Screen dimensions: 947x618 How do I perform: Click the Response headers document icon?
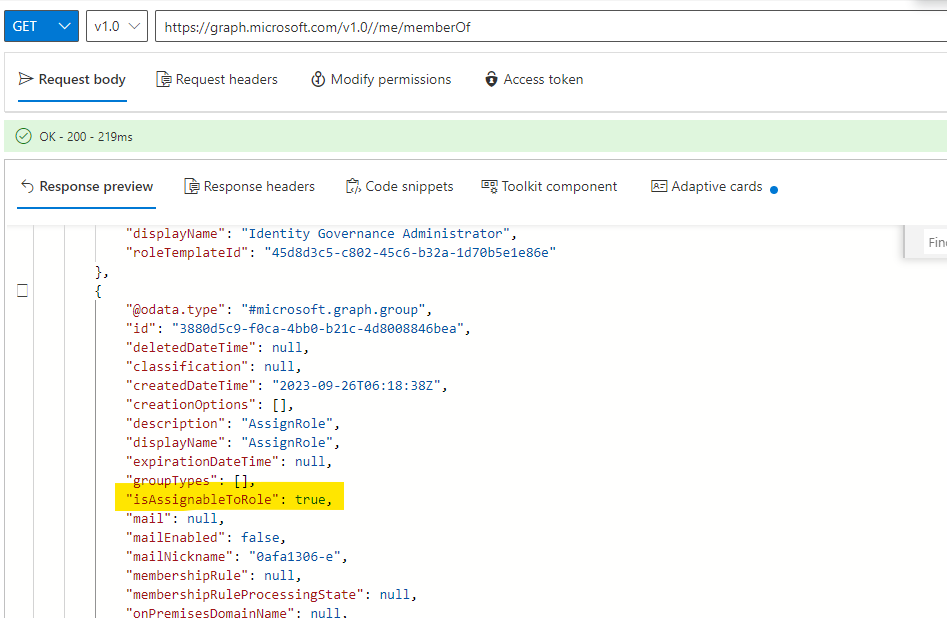click(191, 186)
